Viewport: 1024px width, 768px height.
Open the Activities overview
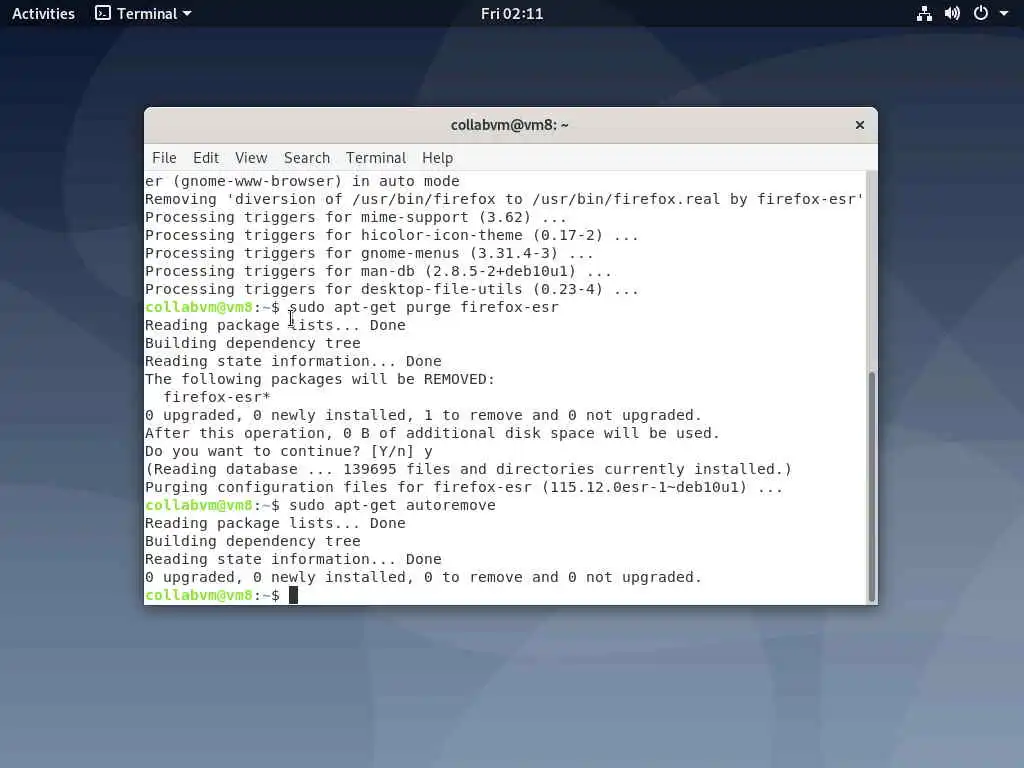point(43,13)
